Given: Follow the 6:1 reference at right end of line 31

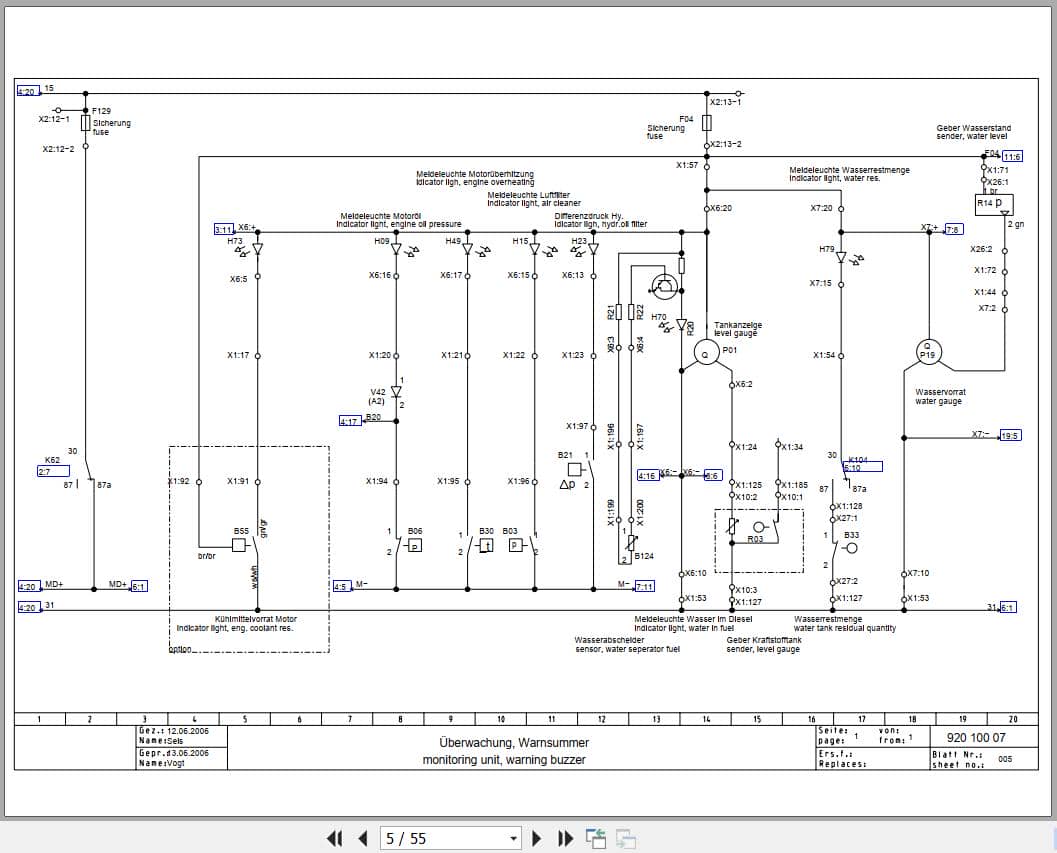Looking at the screenshot, I should (1008, 608).
